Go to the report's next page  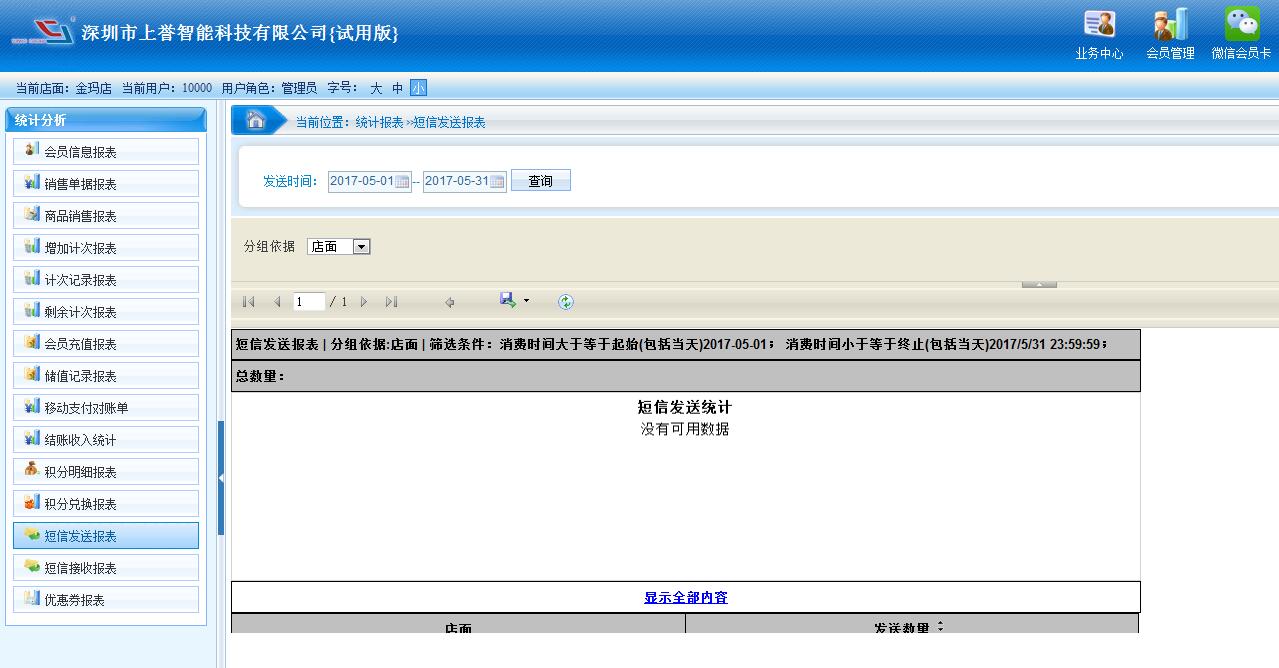(x=364, y=302)
